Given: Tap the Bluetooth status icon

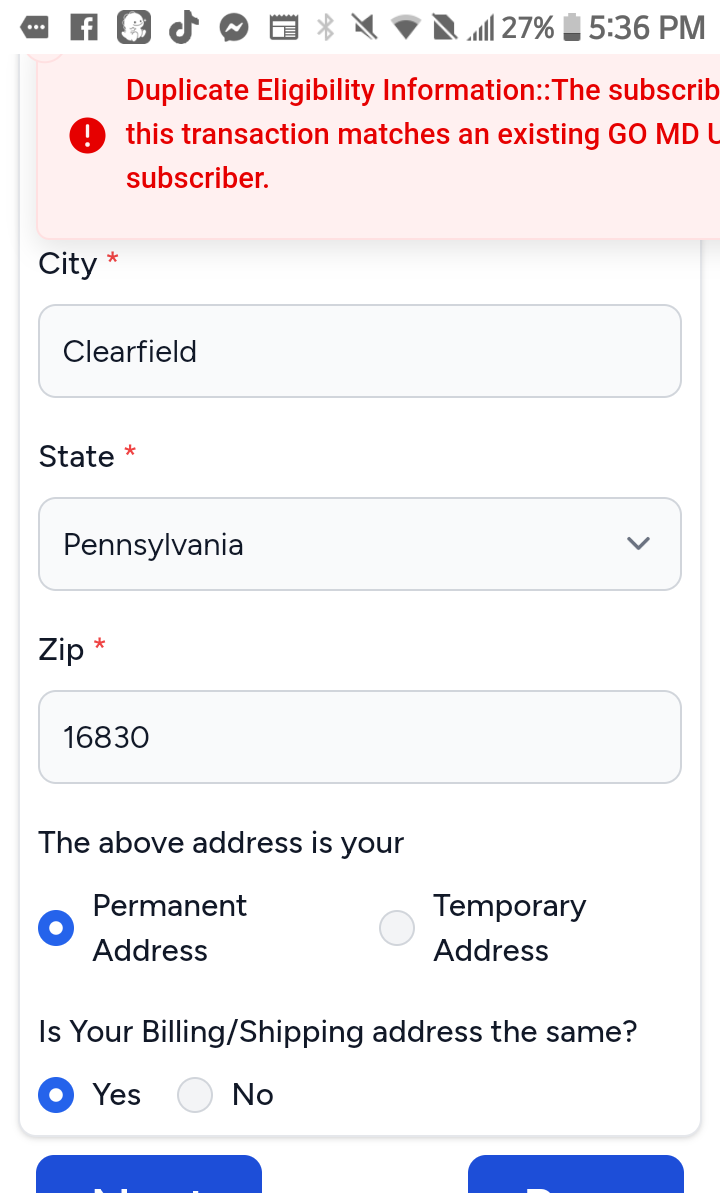Looking at the screenshot, I should point(325,27).
